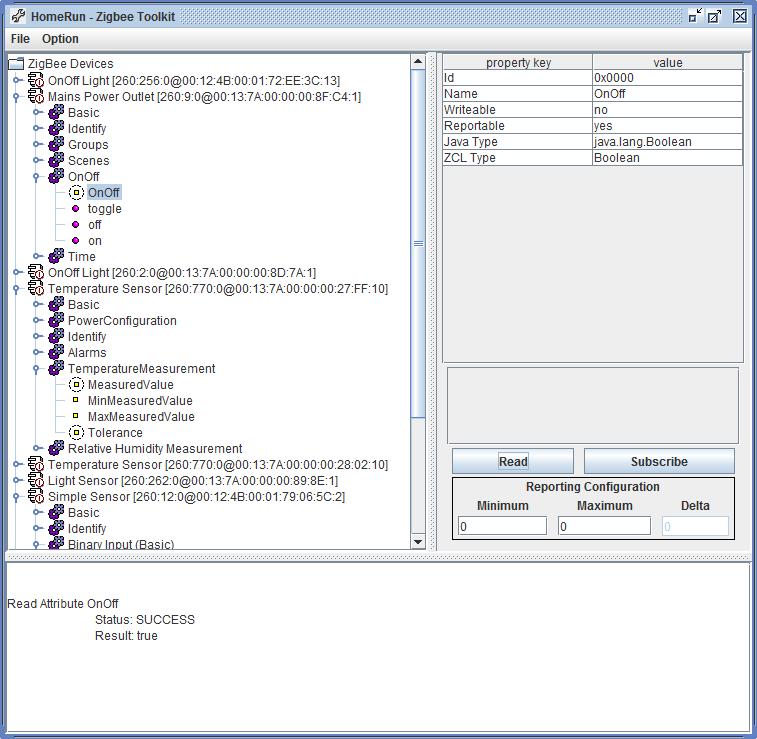
Task: Click the Read button
Action: [513, 461]
